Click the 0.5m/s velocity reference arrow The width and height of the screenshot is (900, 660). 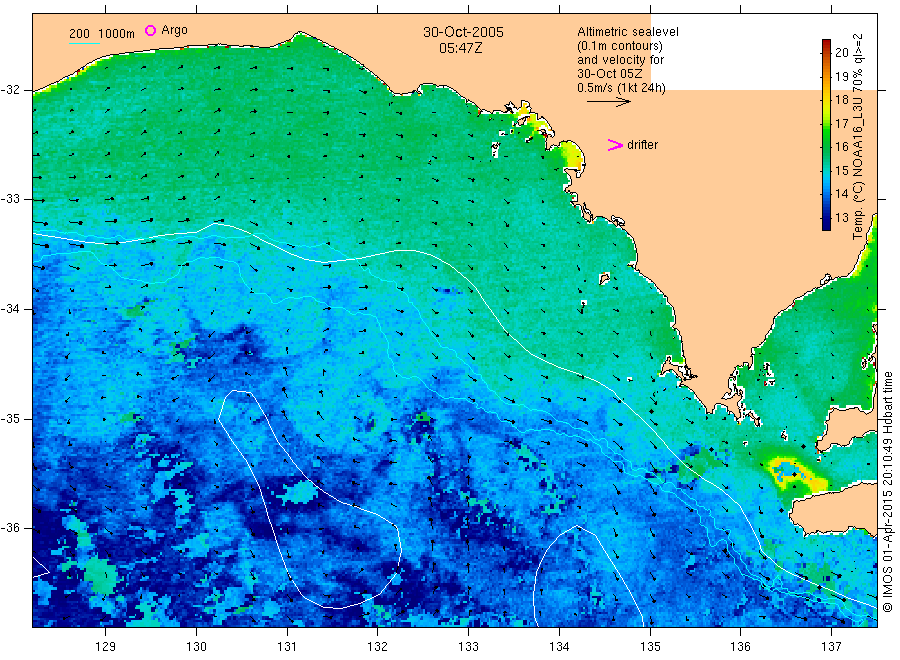click(608, 102)
